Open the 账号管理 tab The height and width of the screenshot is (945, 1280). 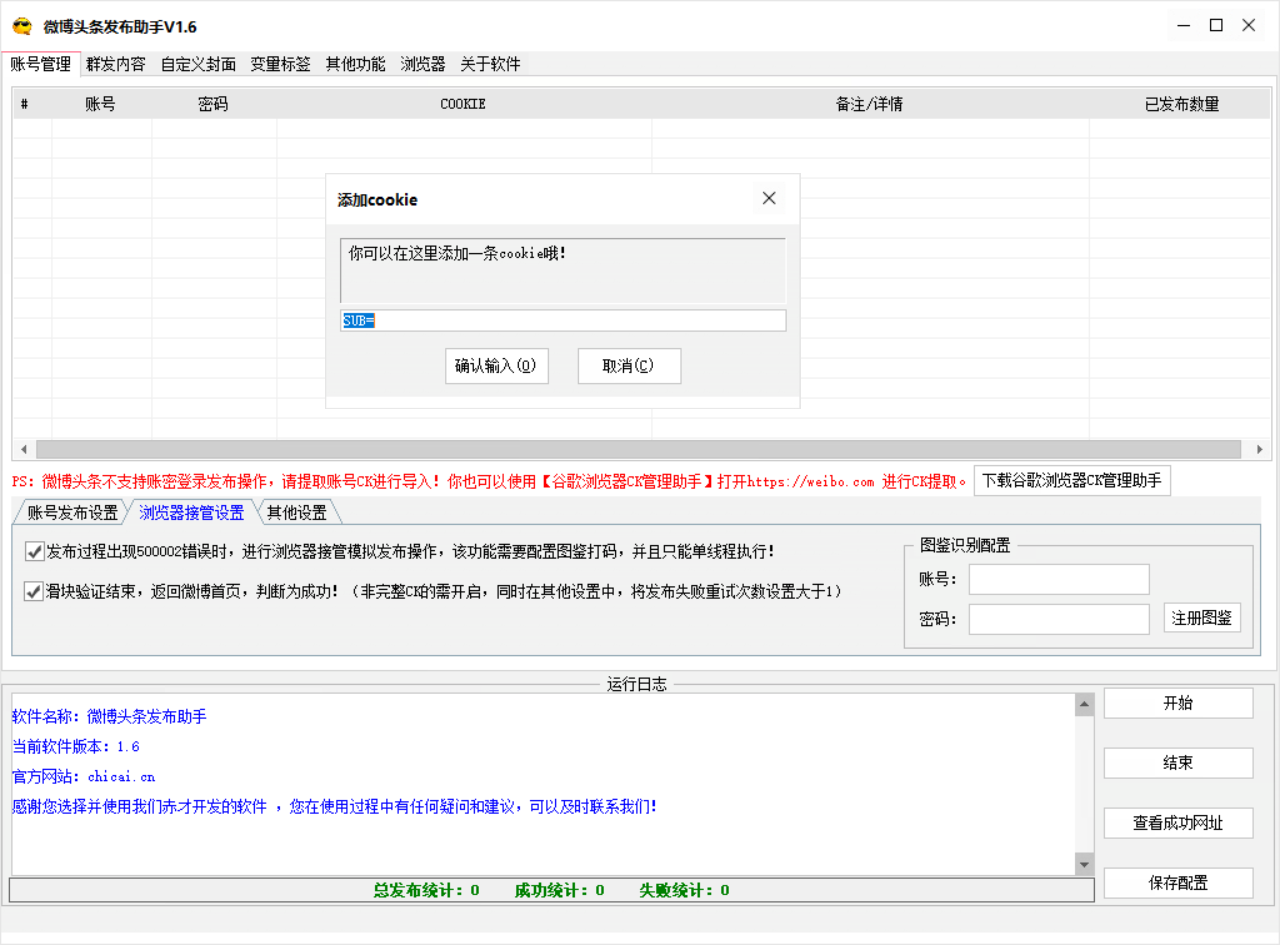(41, 64)
